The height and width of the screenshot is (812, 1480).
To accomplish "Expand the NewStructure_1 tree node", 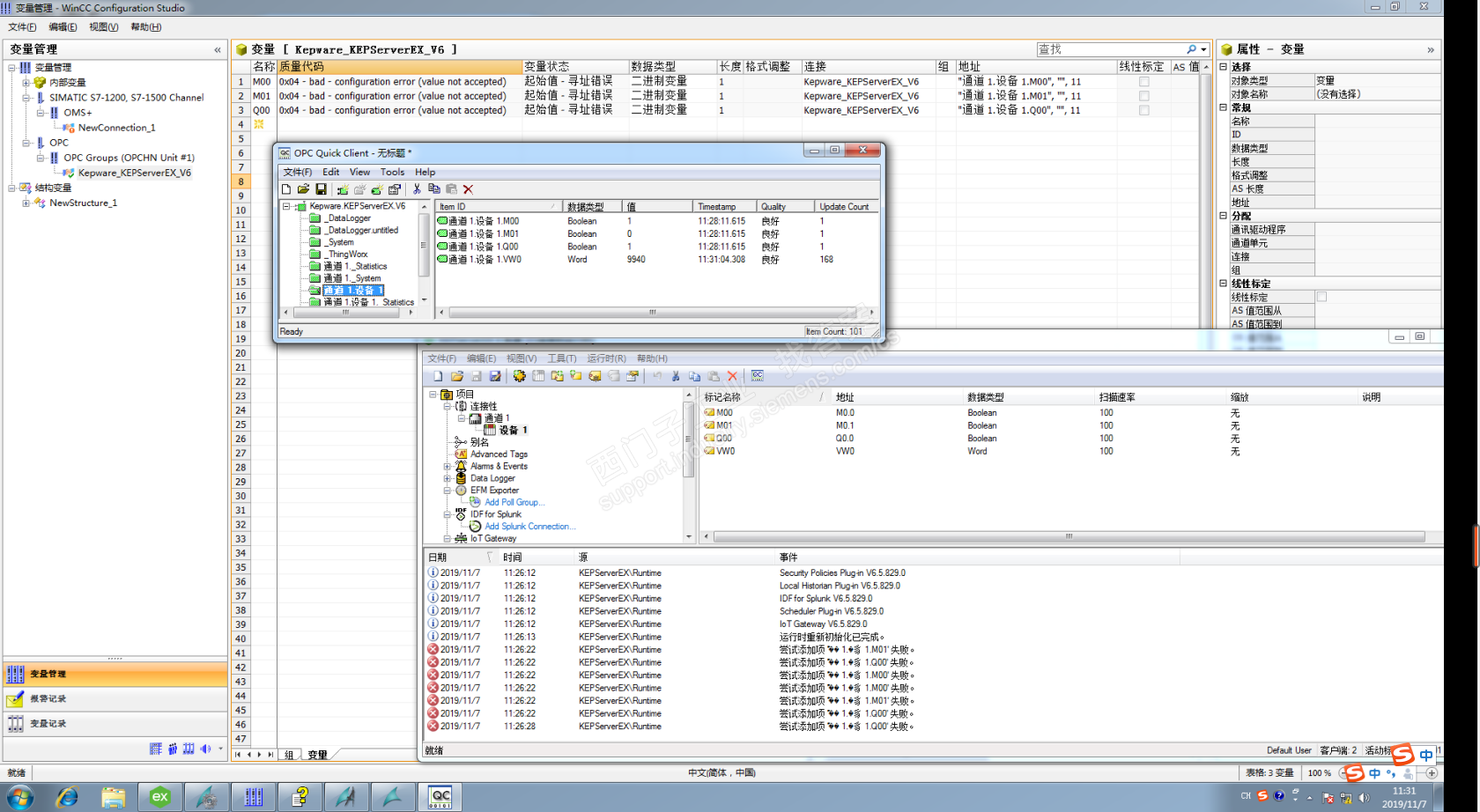I will pyautogui.click(x=26, y=203).
